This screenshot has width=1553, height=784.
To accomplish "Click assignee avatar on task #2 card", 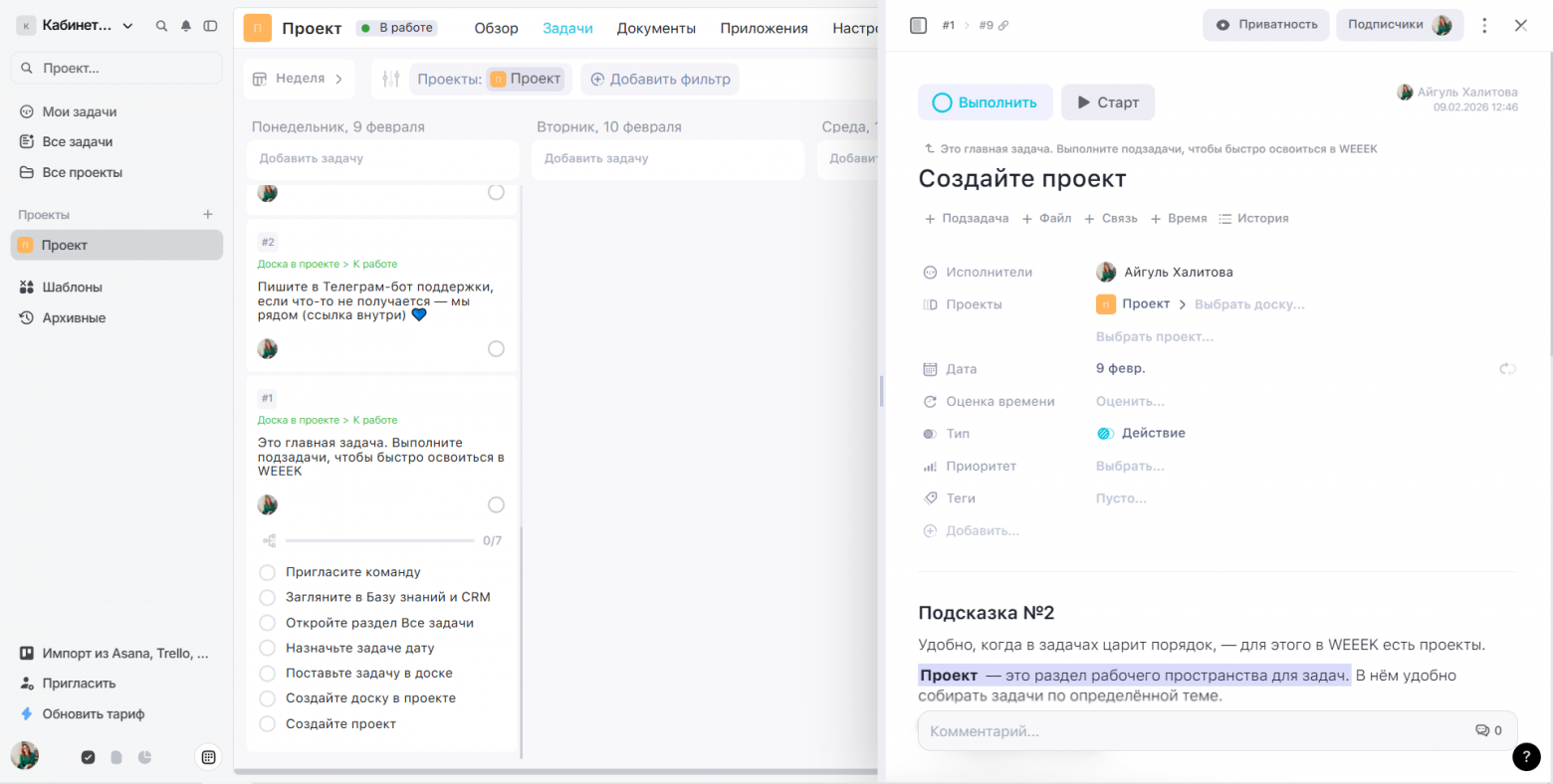I will [x=267, y=348].
